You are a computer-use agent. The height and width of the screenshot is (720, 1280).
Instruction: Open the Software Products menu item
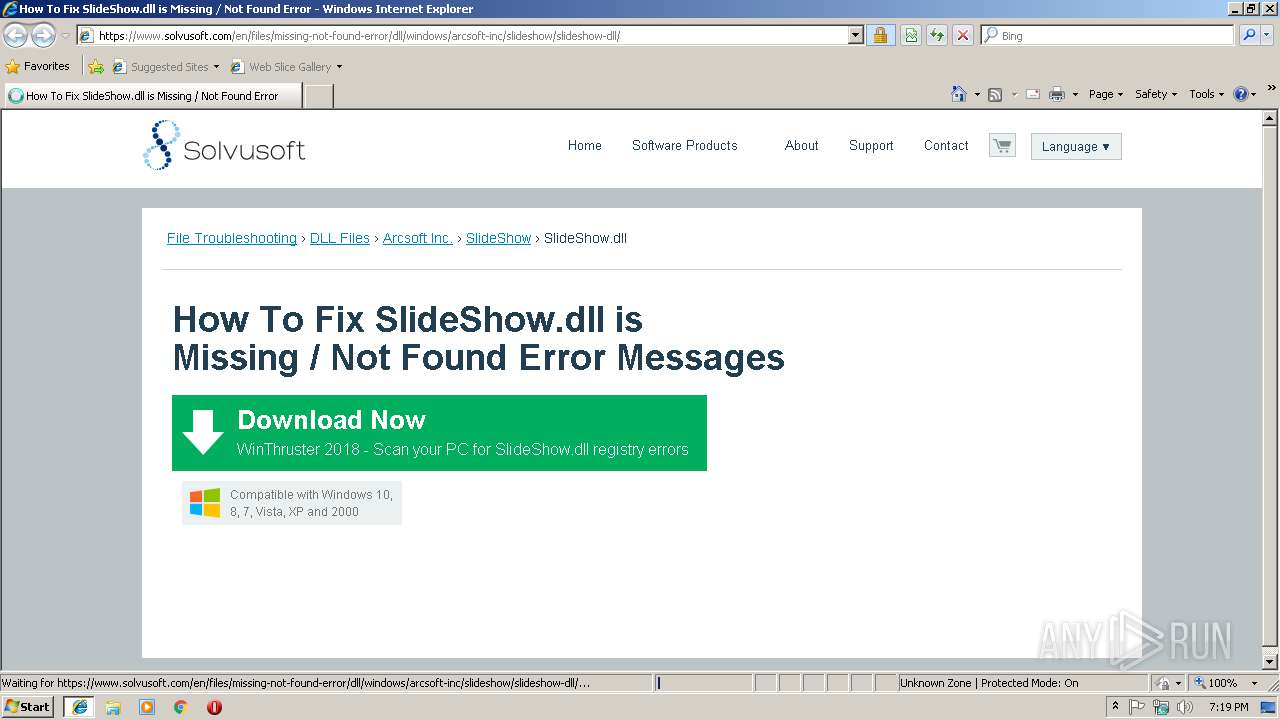pos(684,145)
